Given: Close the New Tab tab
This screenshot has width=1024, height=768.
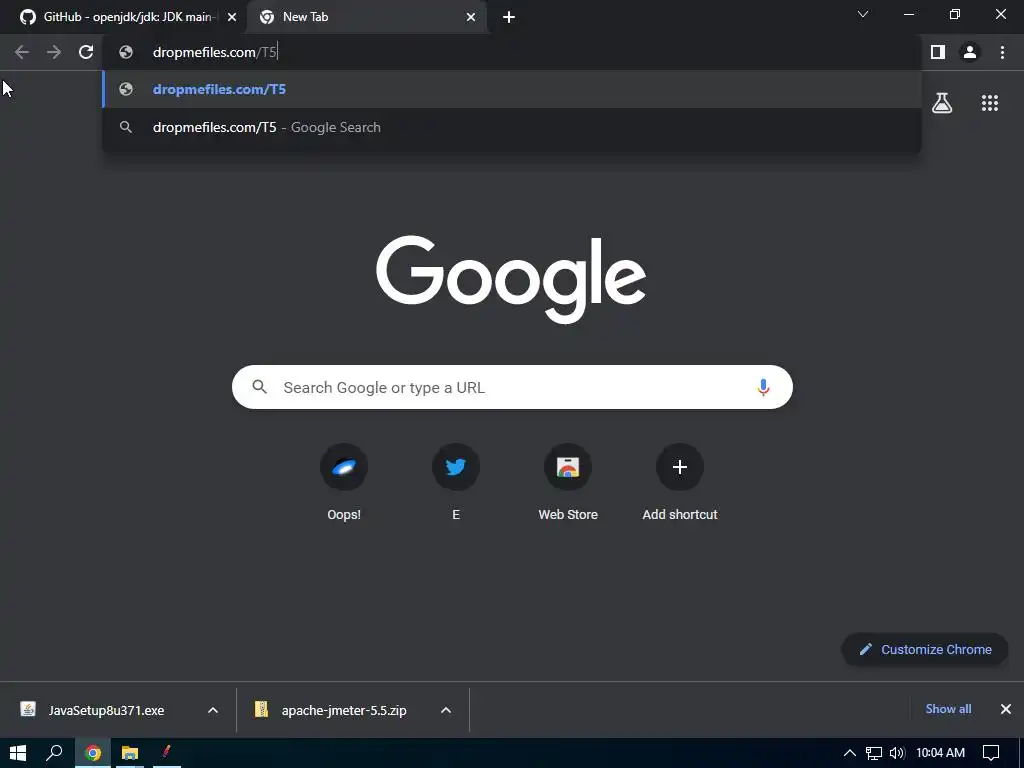Looking at the screenshot, I should point(471,17).
